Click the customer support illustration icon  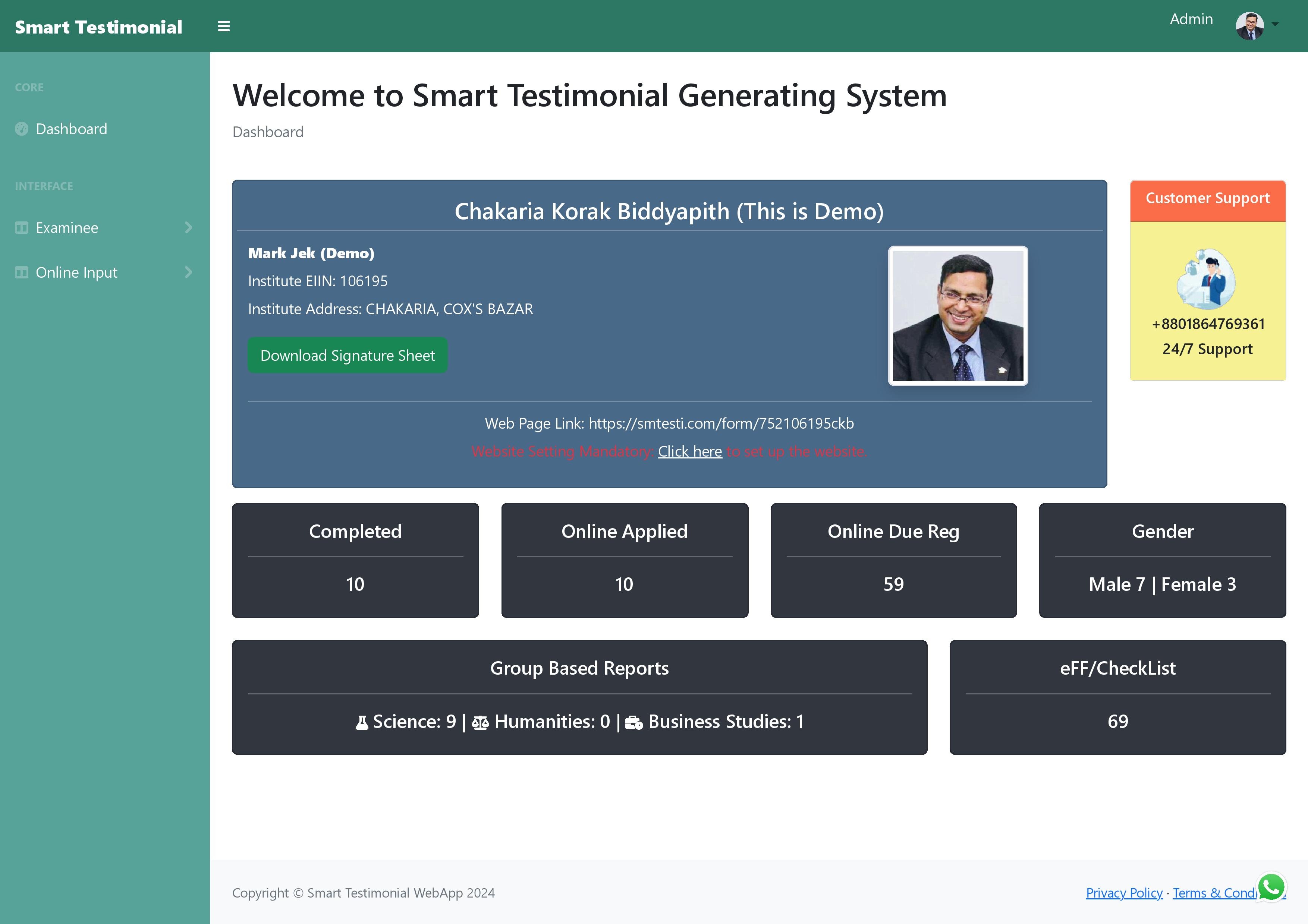1207,280
